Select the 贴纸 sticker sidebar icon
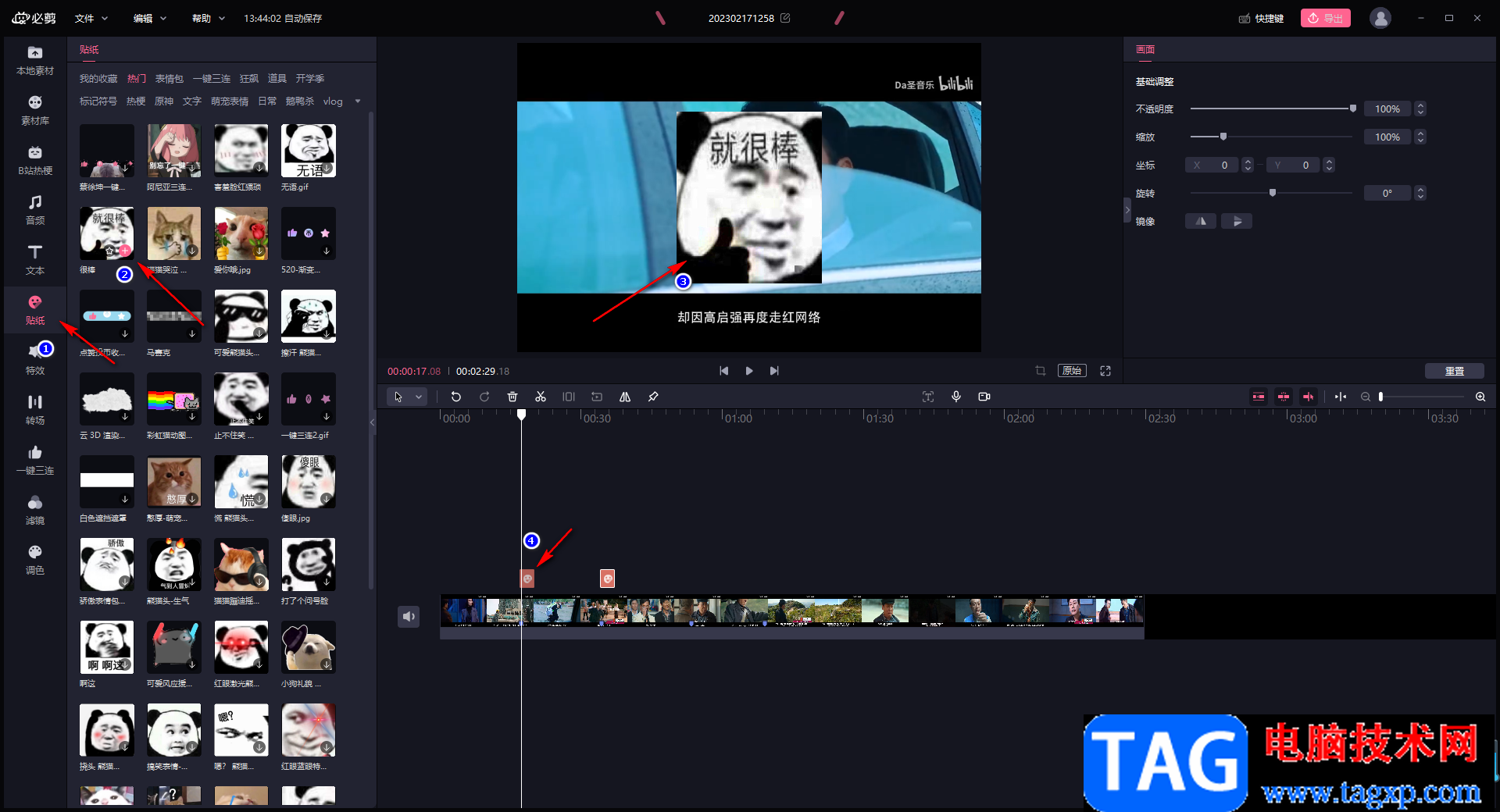 (35, 310)
